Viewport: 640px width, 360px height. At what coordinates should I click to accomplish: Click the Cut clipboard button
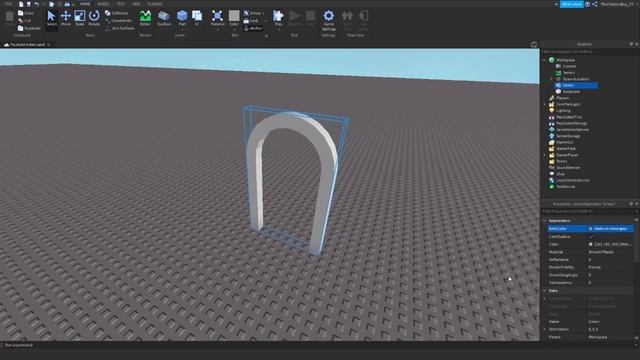point(24,20)
